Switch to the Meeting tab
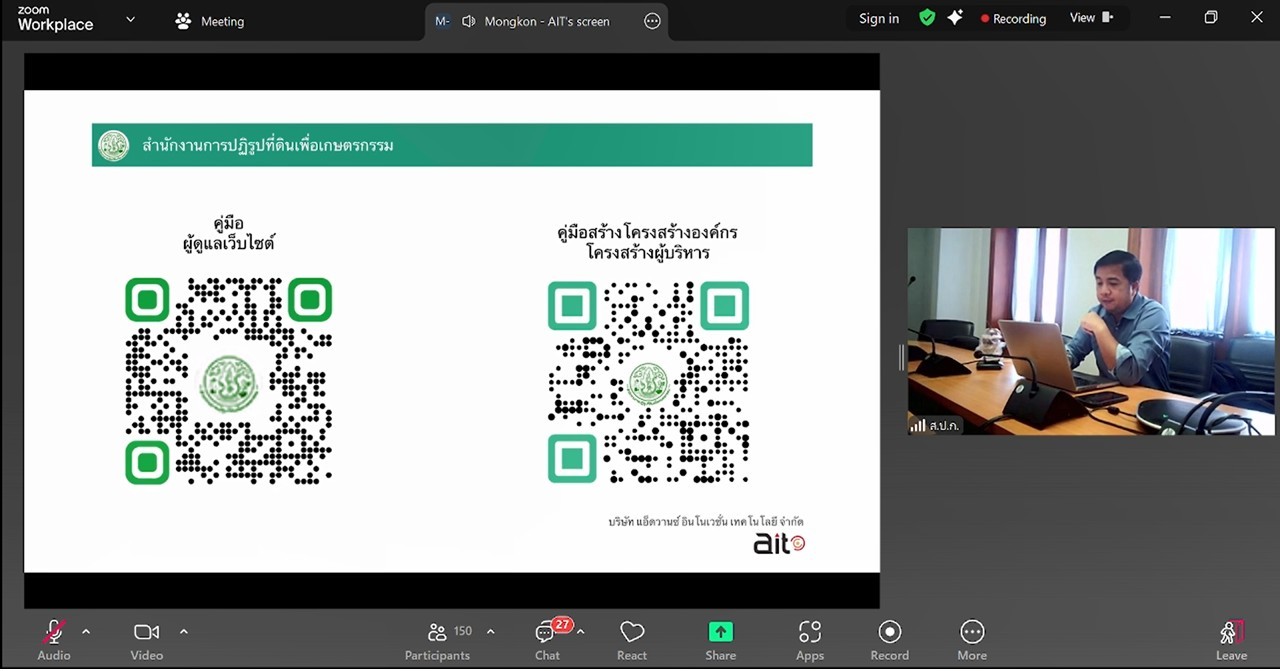The width and height of the screenshot is (1280, 671). coord(210,21)
